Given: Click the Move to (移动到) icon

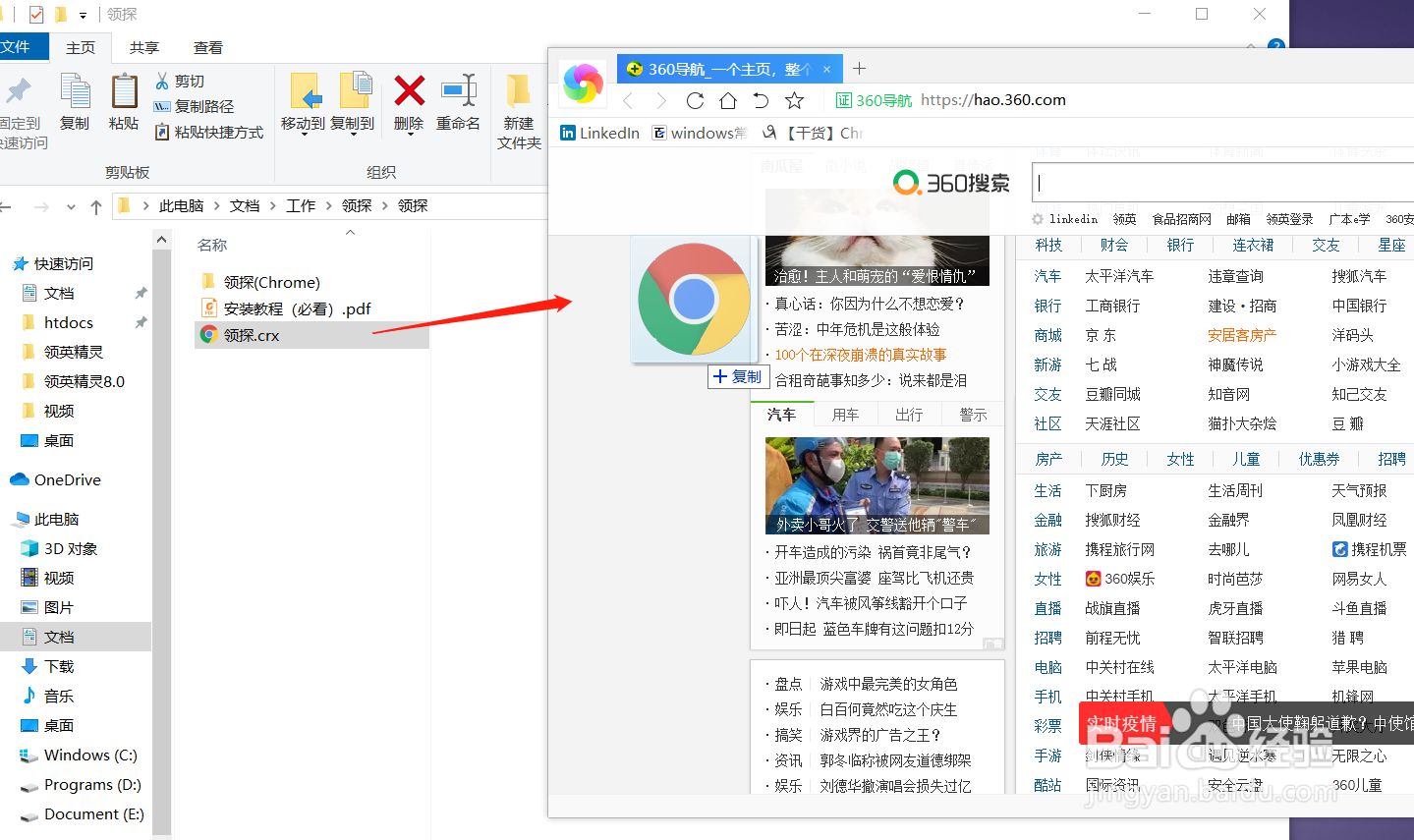Looking at the screenshot, I should click(x=306, y=91).
